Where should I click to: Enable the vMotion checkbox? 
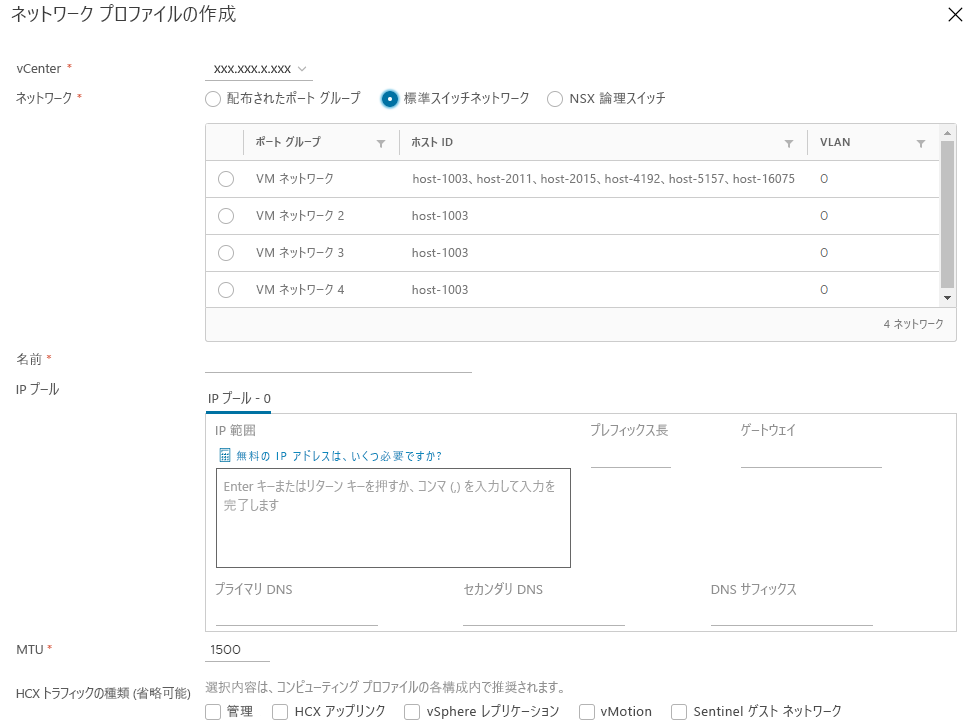point(587,712)
